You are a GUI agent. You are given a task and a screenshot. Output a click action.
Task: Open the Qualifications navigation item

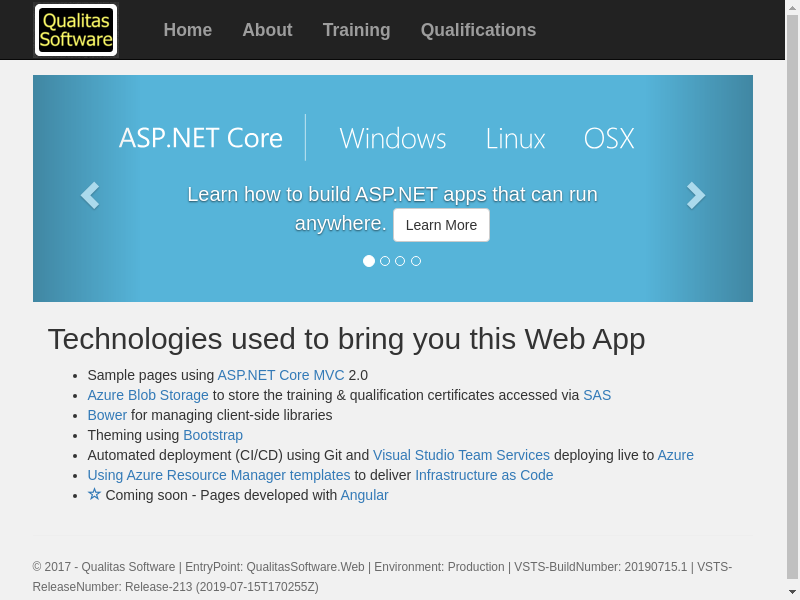coord(478,30)
